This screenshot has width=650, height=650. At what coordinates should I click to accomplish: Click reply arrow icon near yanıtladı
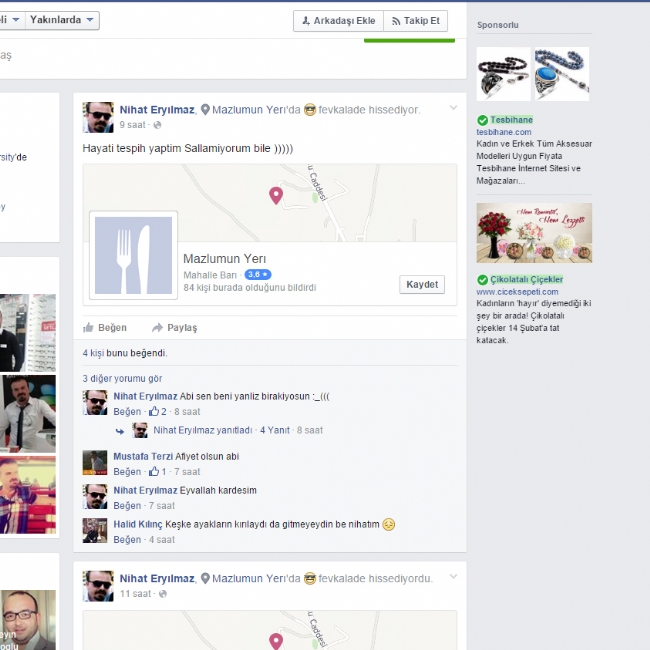(x=120, y=431)
